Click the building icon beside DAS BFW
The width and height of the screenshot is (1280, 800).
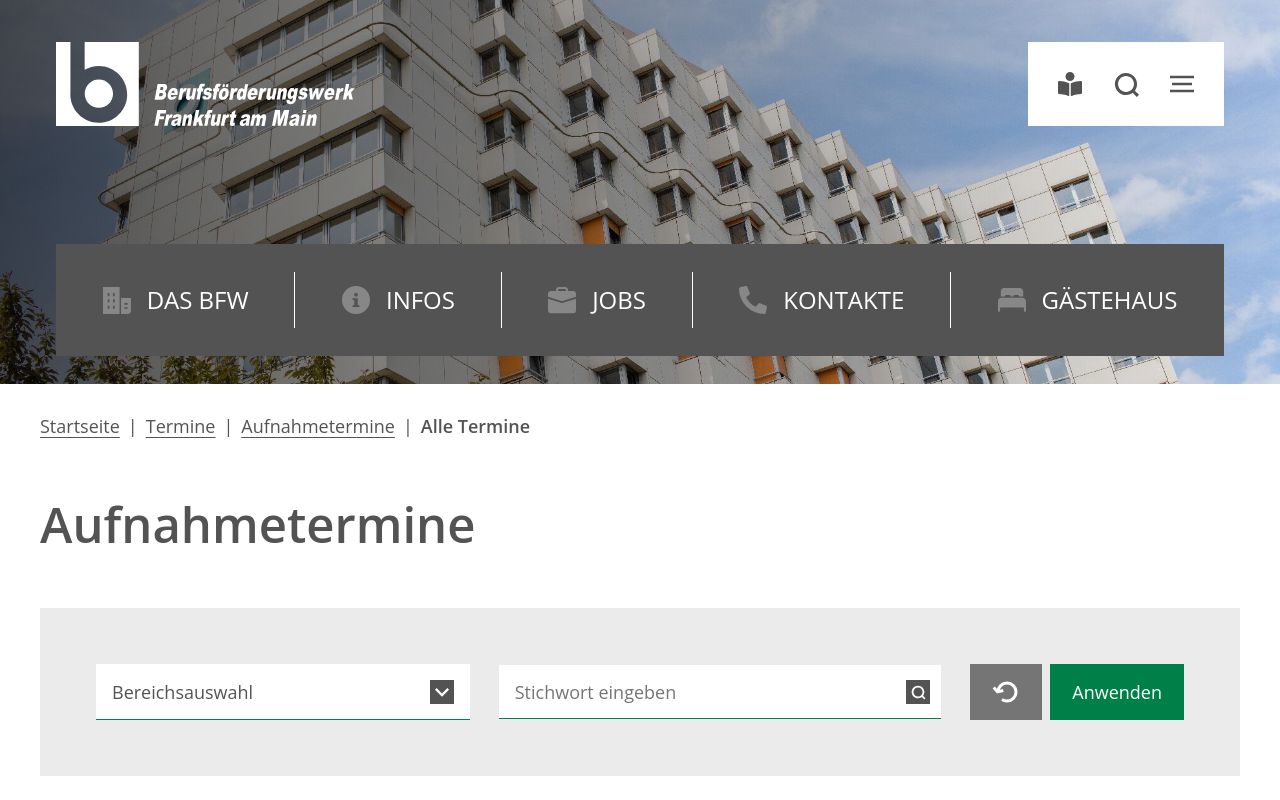[117, 300]
